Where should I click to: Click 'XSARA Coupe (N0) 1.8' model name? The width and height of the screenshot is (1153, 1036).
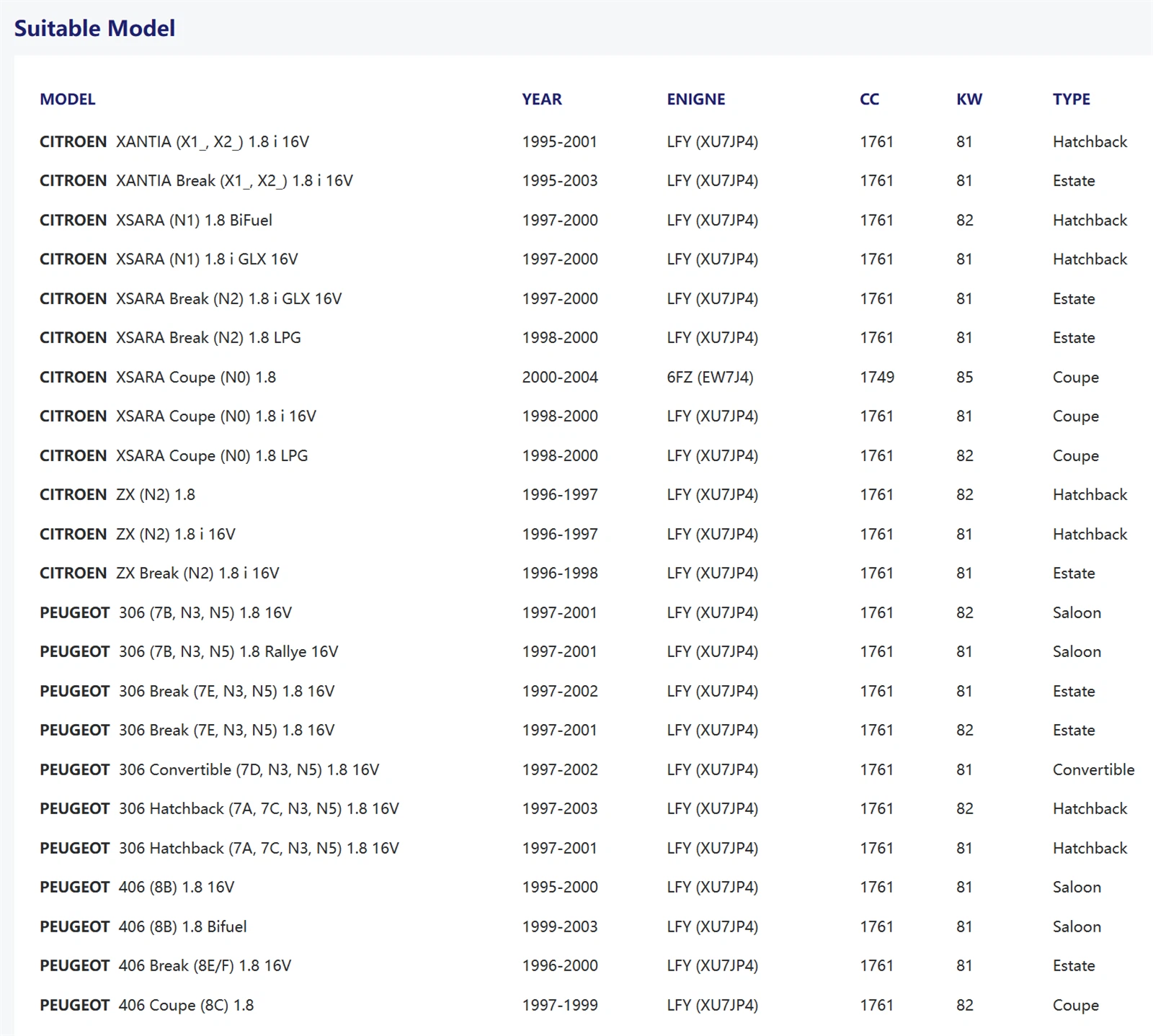click(x=196, y=378)
